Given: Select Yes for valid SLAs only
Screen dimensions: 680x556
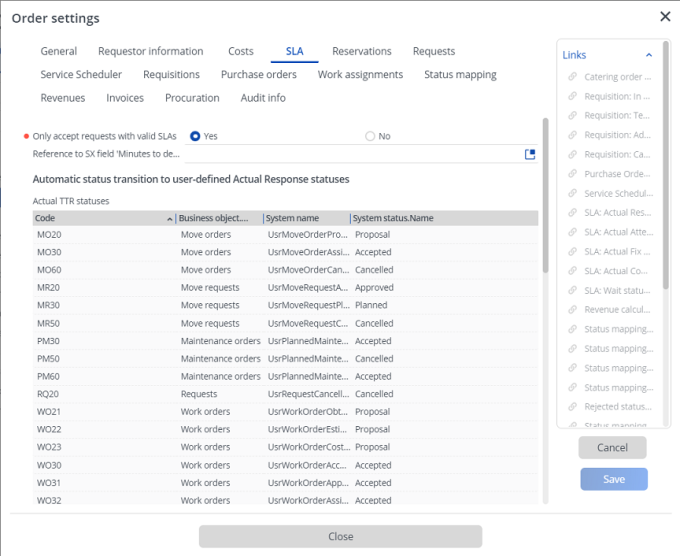Looking at the screenshot, I should point(195,136).
